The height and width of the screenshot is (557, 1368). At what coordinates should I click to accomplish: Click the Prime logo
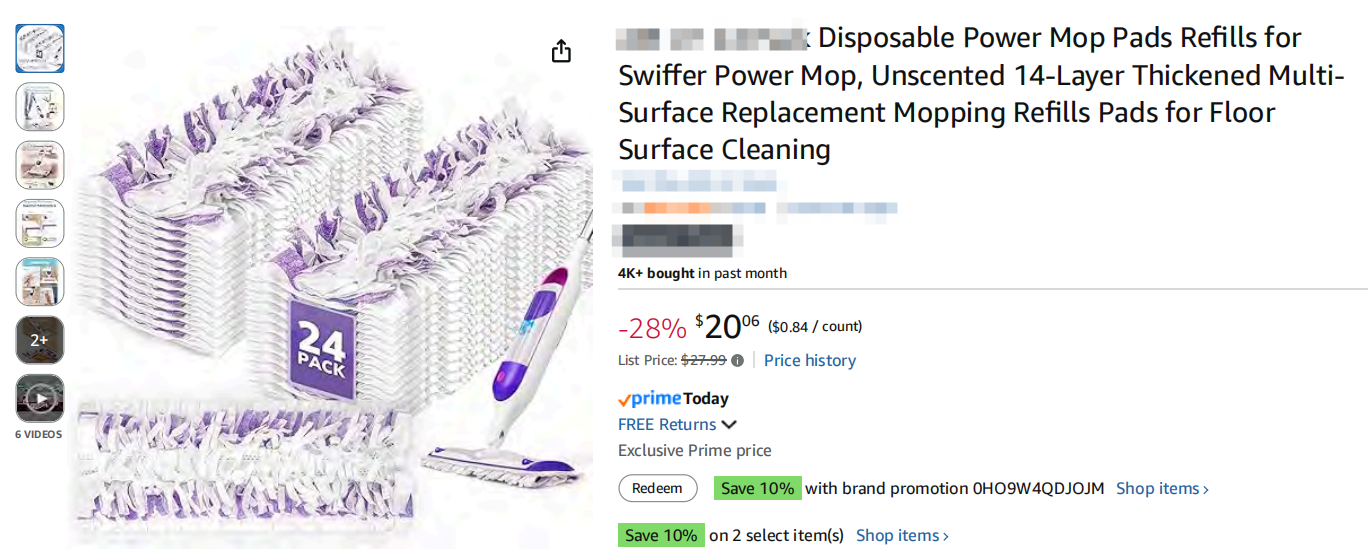(650, 399)
